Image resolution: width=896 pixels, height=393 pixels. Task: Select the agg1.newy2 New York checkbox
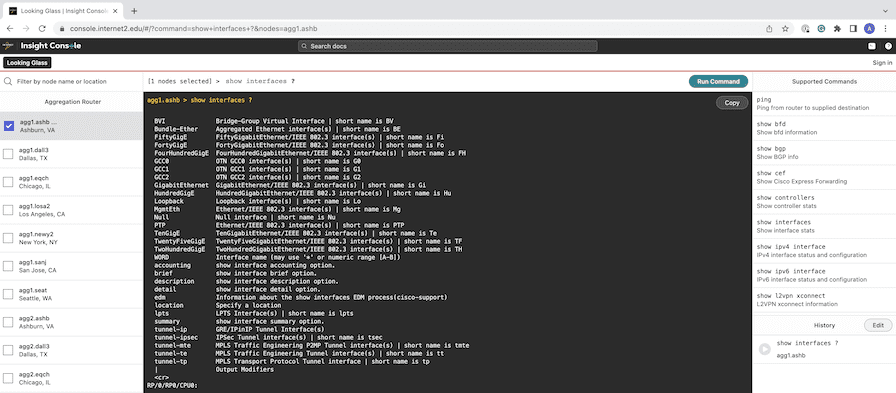[x=9, y=238]
